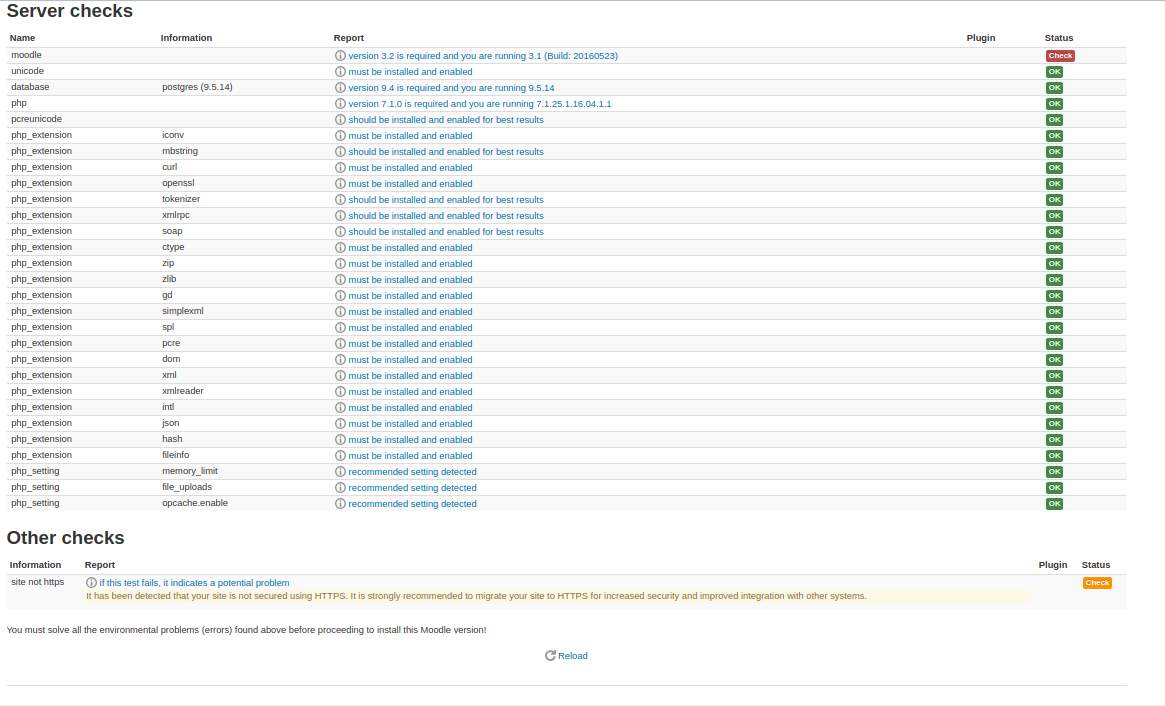The width and height of the screenshot is (1165, 706).
Task: Click the info icon in the database row
Action: point(340,88)
